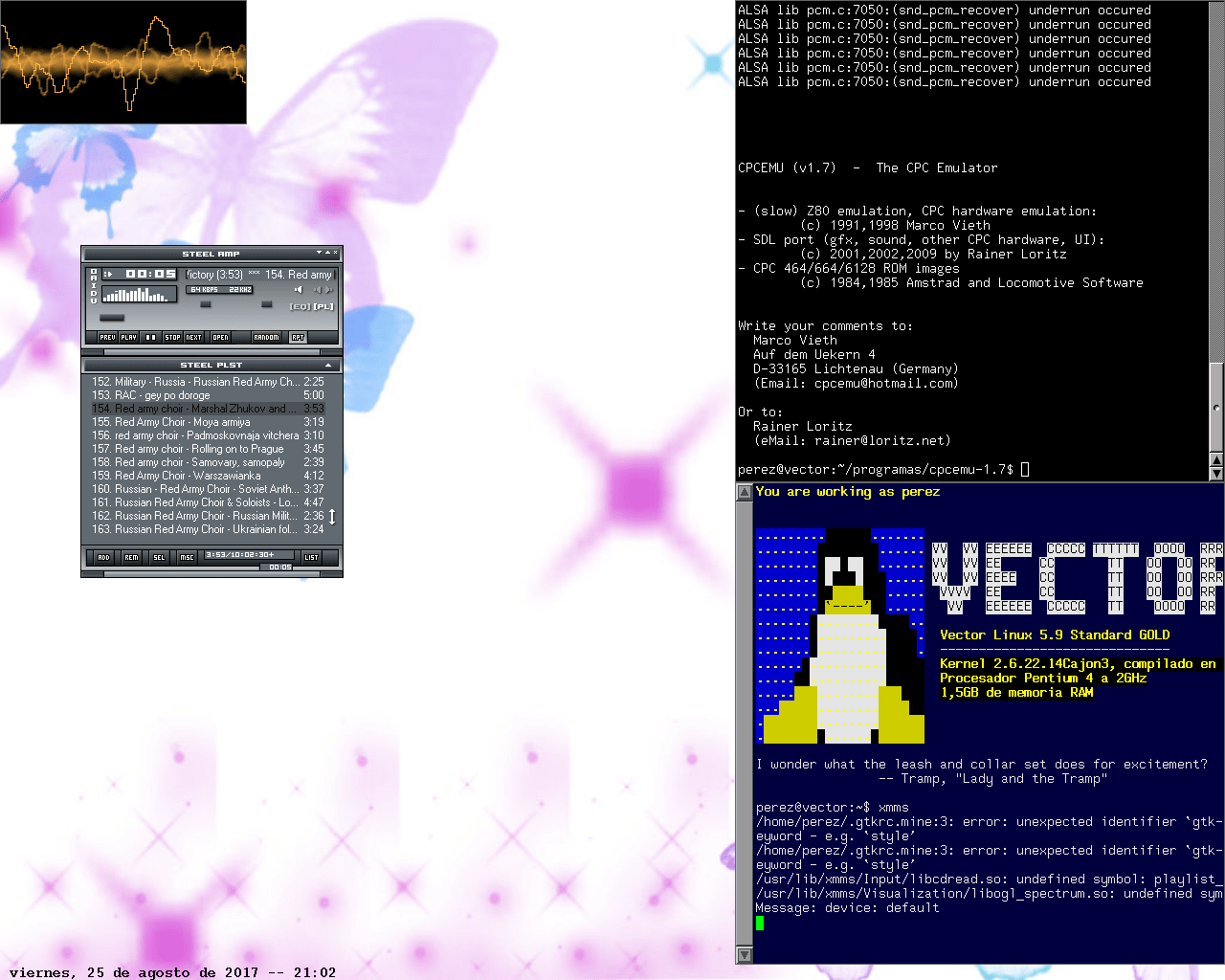This screenshot has width=1225, height=980.
Task: Select track 158 Samovary, samopaly
Action: [x=208, y=462]
